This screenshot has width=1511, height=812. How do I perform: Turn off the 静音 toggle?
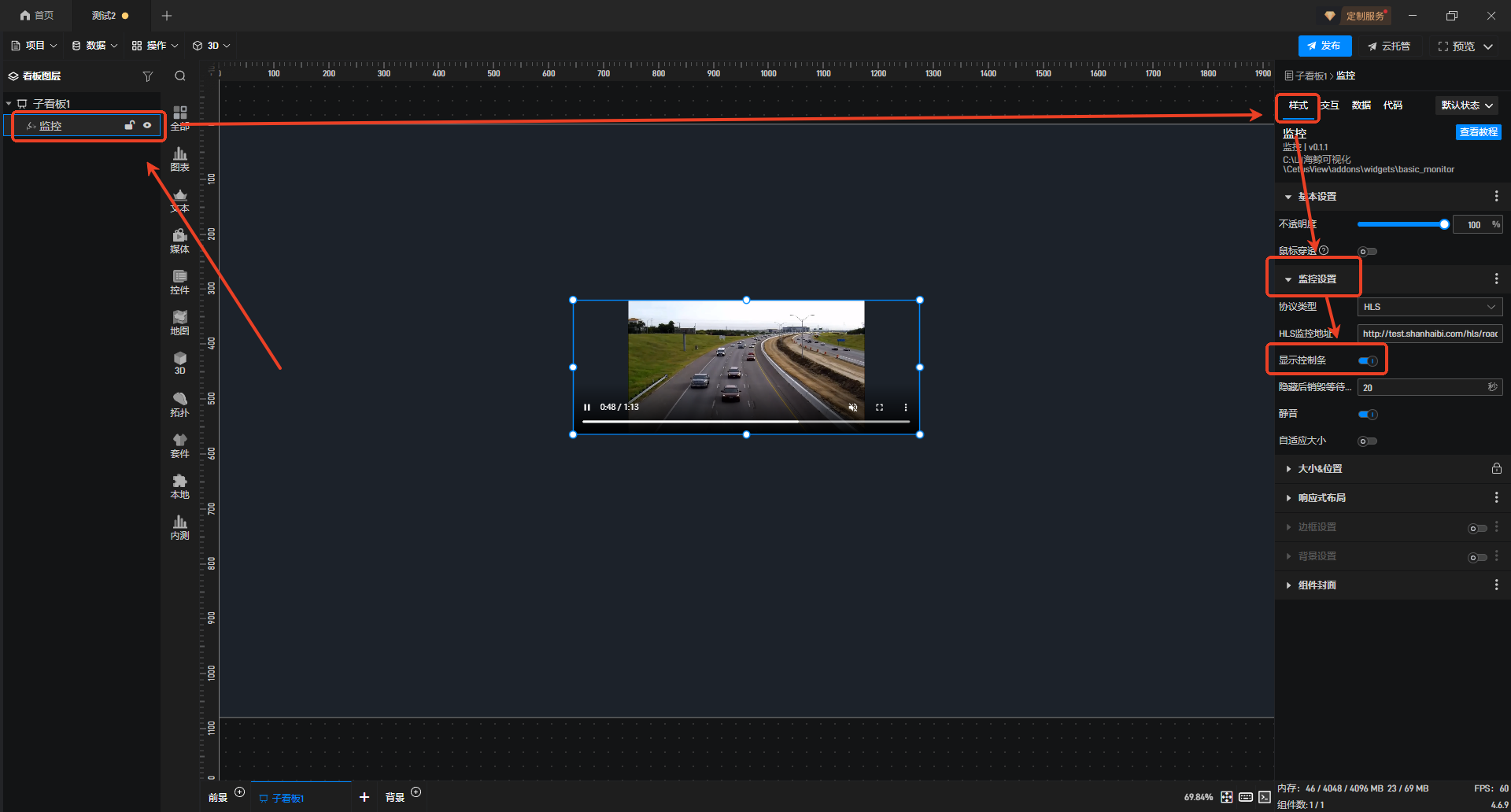(1368, 415)
